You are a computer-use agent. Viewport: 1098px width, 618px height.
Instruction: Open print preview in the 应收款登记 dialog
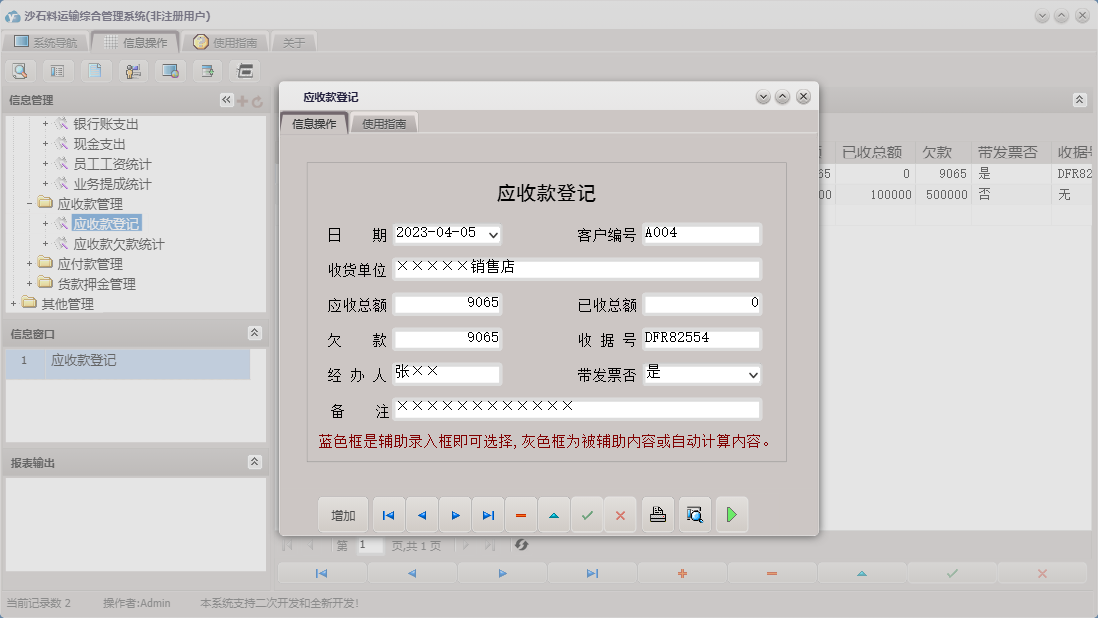(695, 514)
